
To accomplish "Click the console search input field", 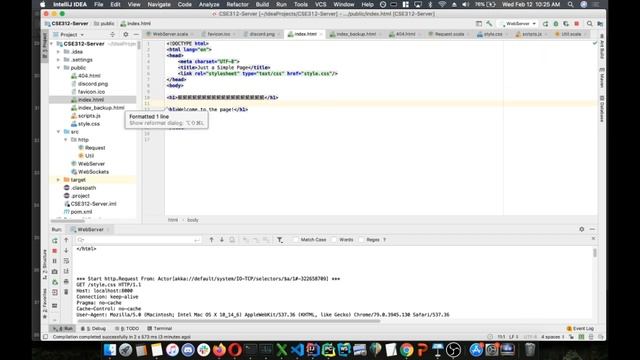I will [139, 240].
